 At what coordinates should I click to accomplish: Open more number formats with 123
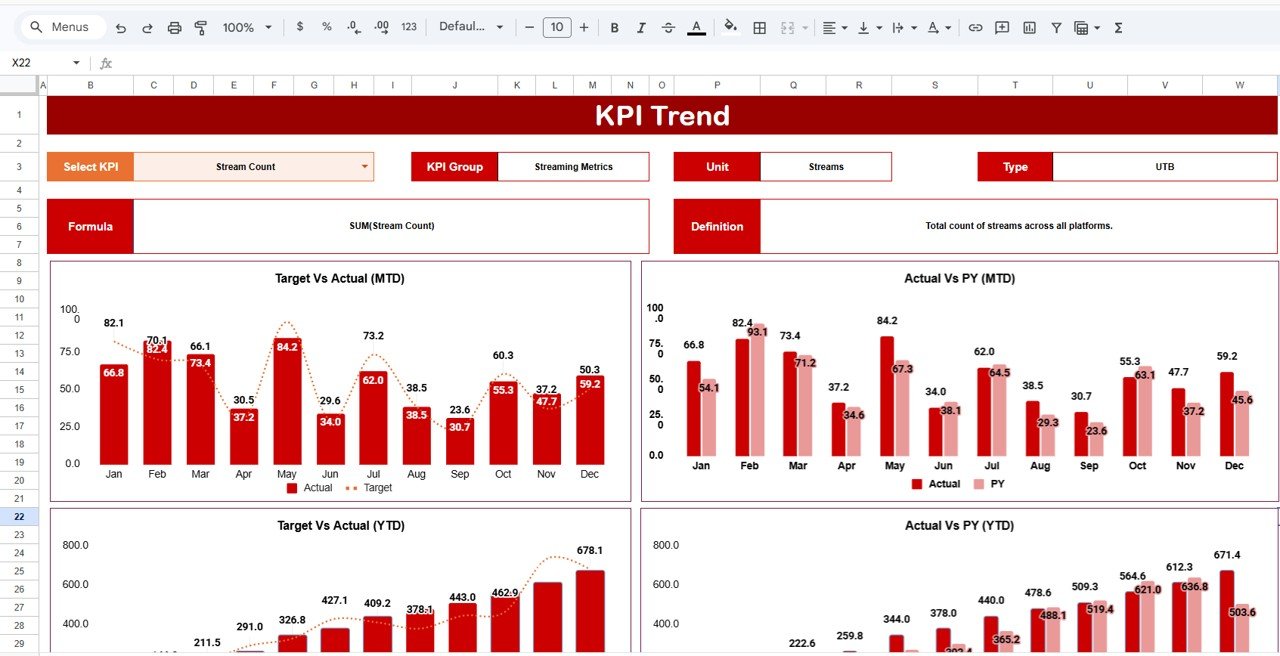pyautogui.click(x=408, y=27)
